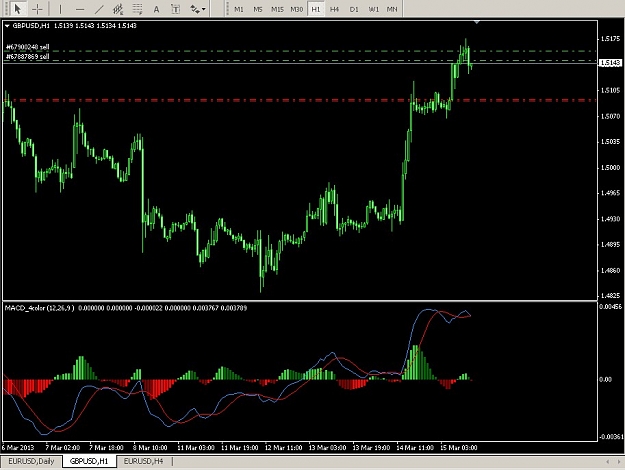Click the 14 Mar 11:00 time label
Screen dimensions: 625x470
tap(415, 448)
